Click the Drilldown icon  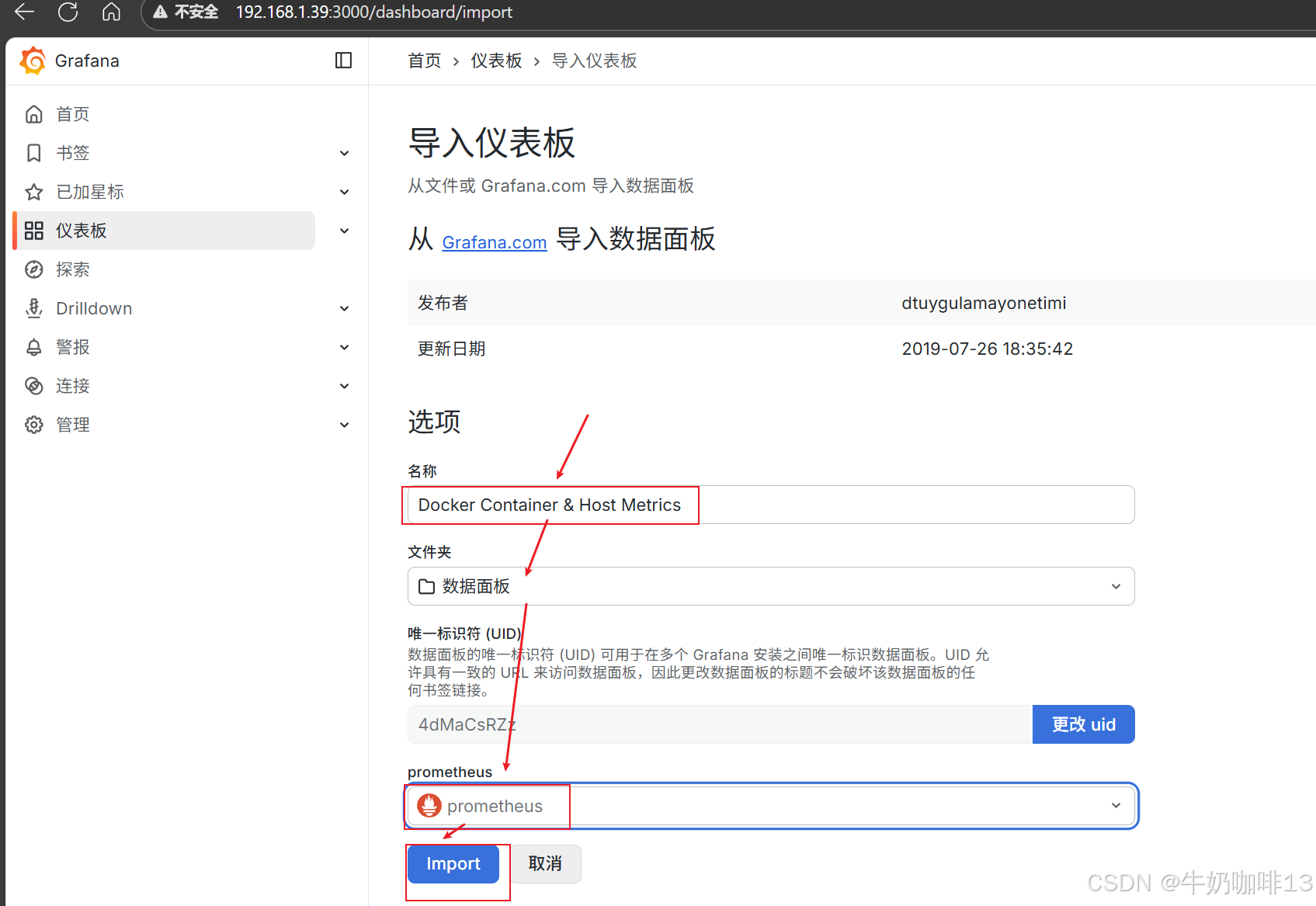[x=34, y=308]
